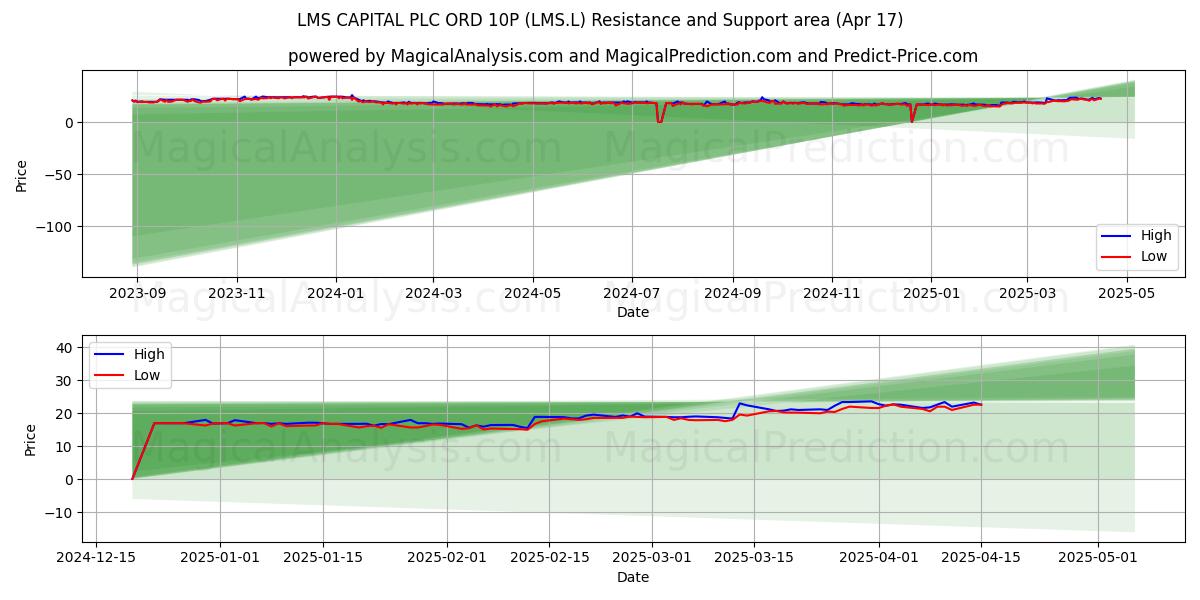Screen dimensions: 1200x600
Task: Click the 2024-01 tick label
Action: [335, 293]
